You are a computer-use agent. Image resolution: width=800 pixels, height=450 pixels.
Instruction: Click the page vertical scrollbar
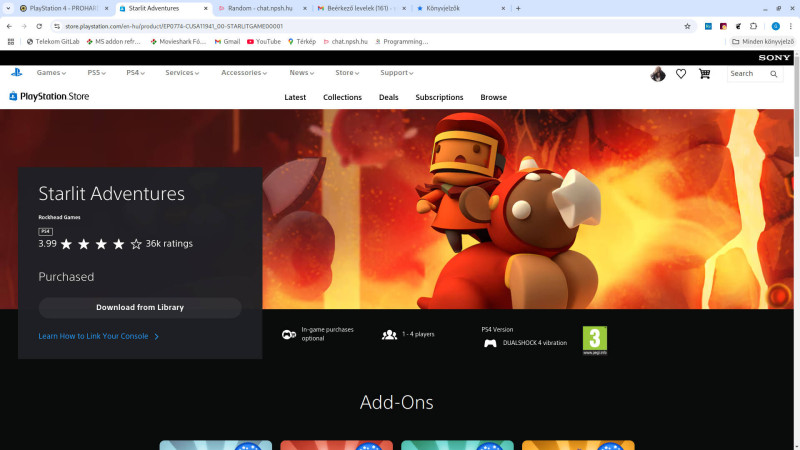tap(796, 250)
